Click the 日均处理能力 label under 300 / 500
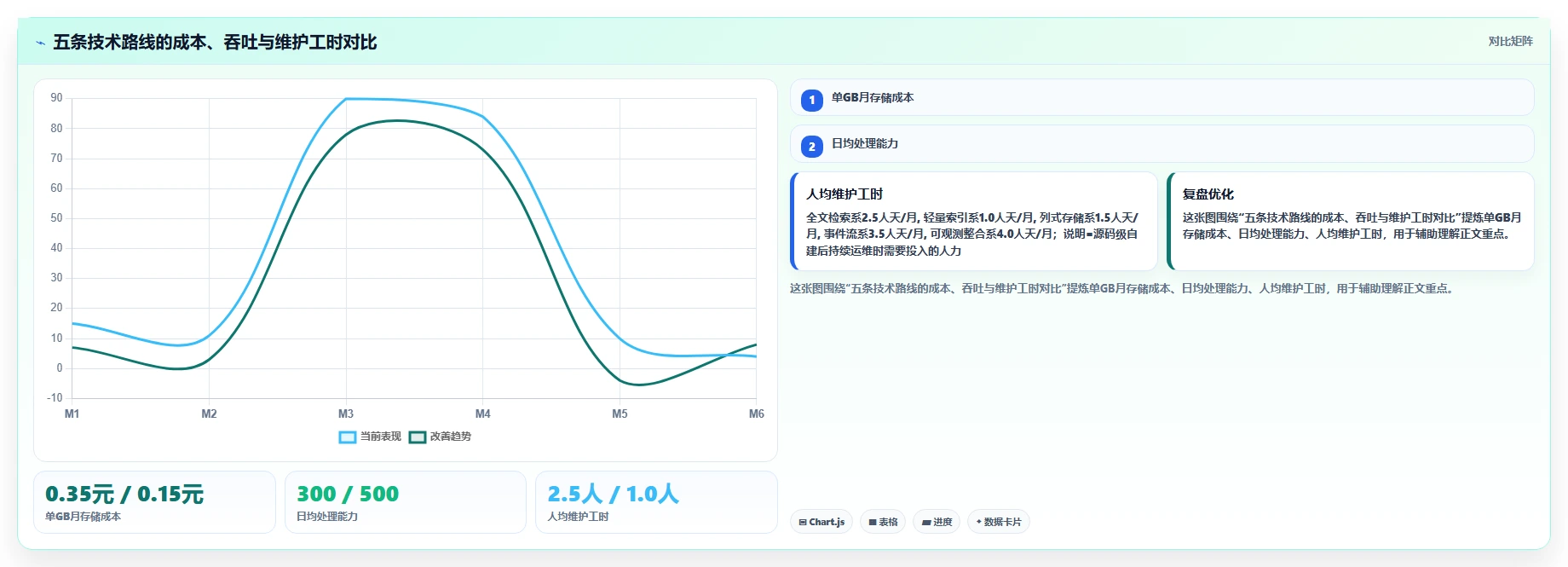This screenshot has height=567, width=1568. tap(327, 517)
